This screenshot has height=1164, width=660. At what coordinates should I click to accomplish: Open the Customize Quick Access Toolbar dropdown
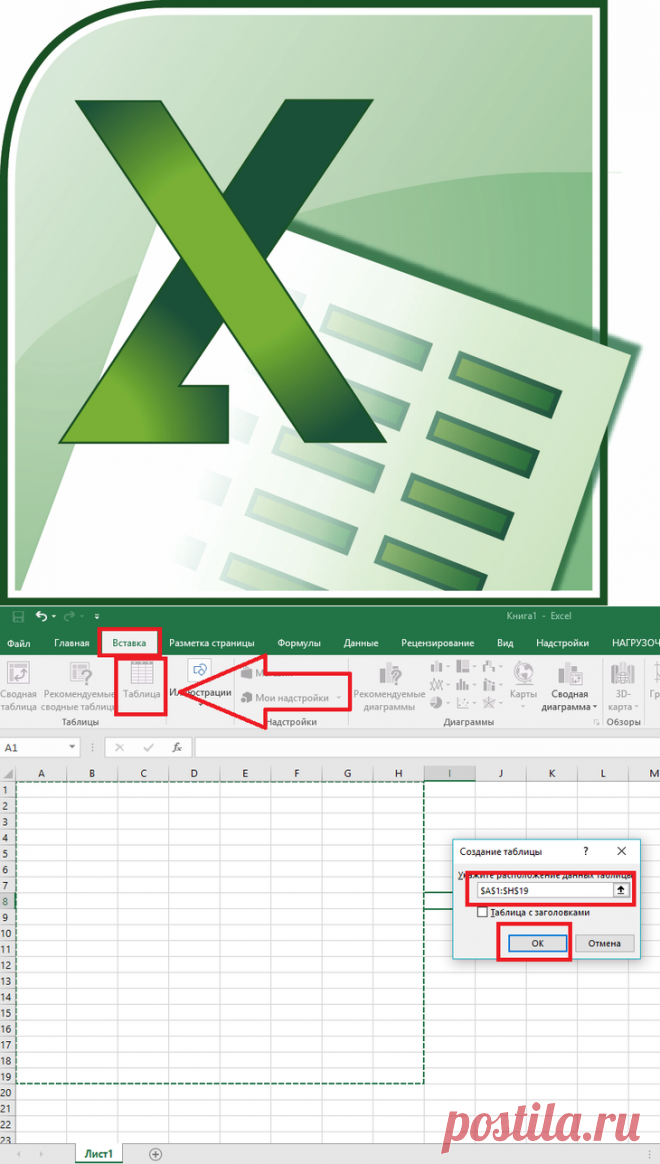97,617
